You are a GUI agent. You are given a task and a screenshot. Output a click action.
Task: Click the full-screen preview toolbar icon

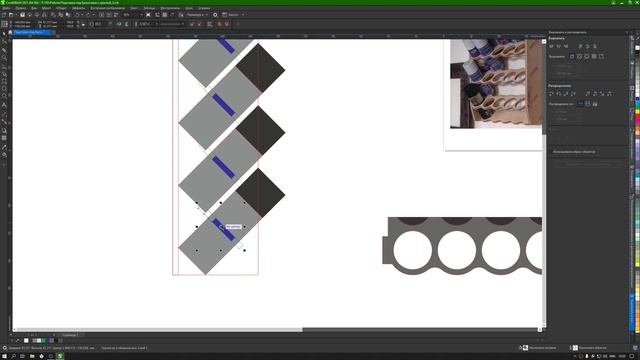pos(148,15)
